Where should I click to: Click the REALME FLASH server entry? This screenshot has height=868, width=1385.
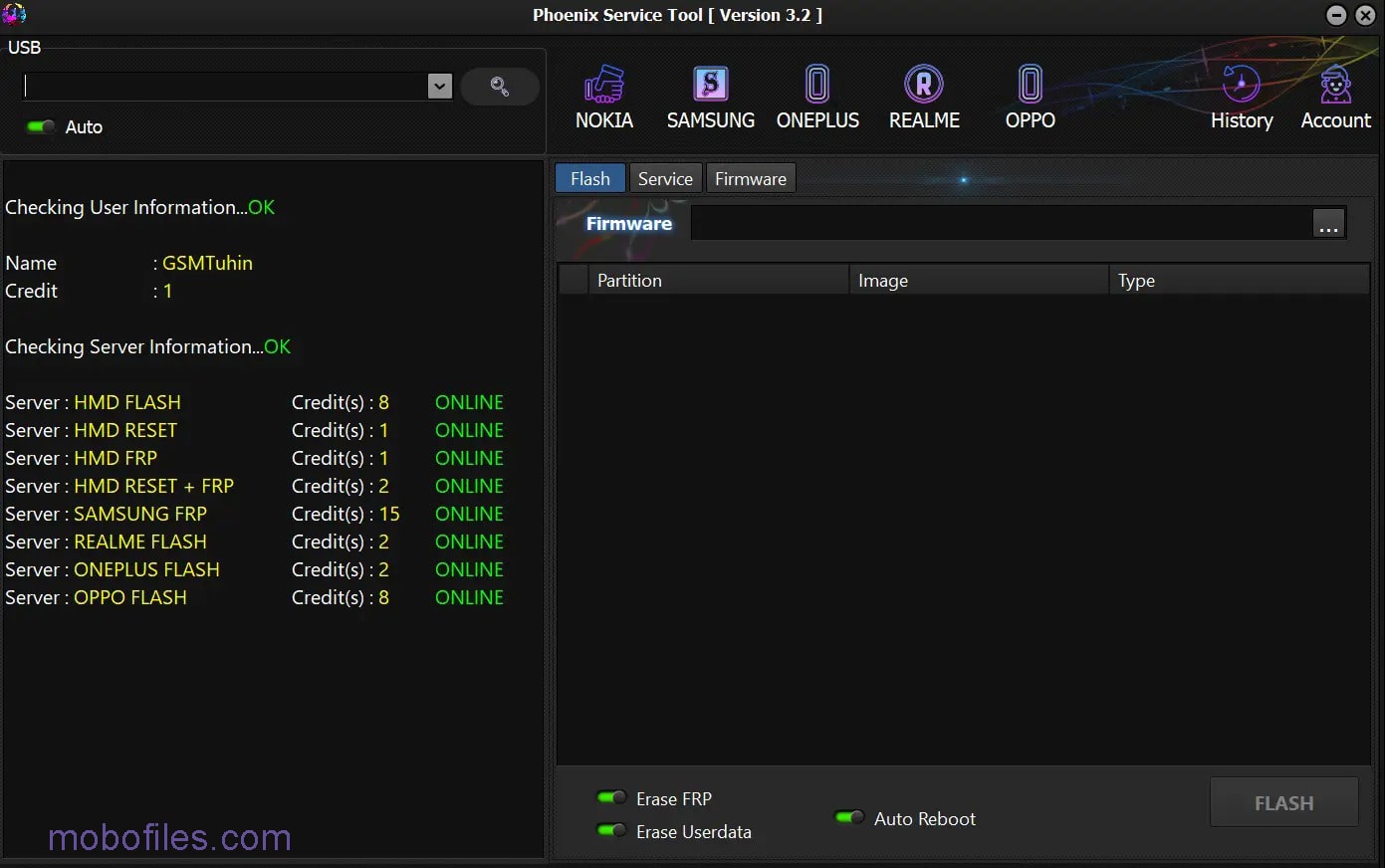[140, 542]
